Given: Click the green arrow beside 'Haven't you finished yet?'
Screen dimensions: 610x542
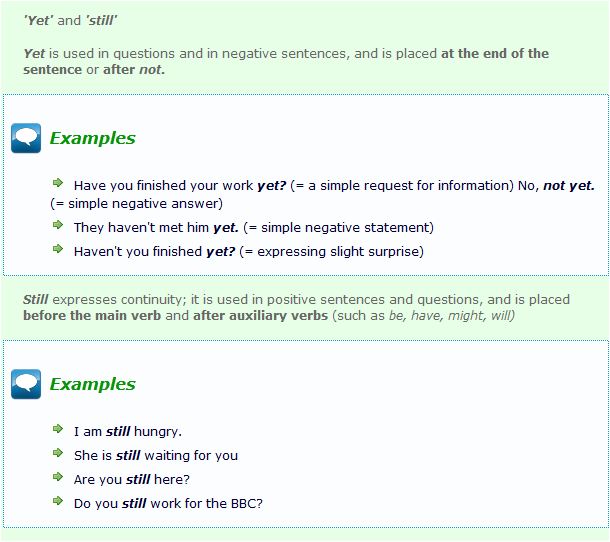Looking at the screenshot, I should click(59, 250).
